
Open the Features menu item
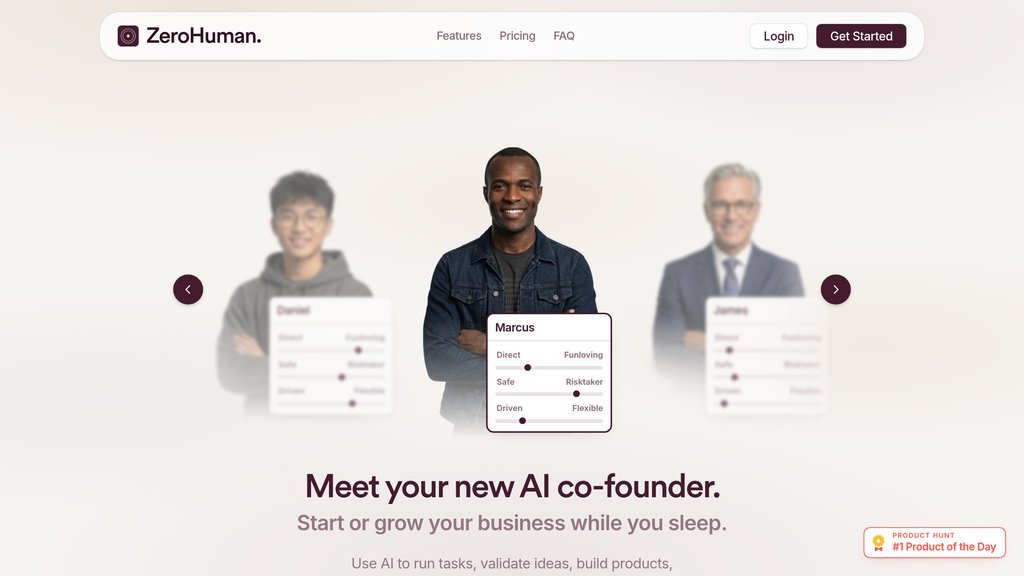pos(458,36)
